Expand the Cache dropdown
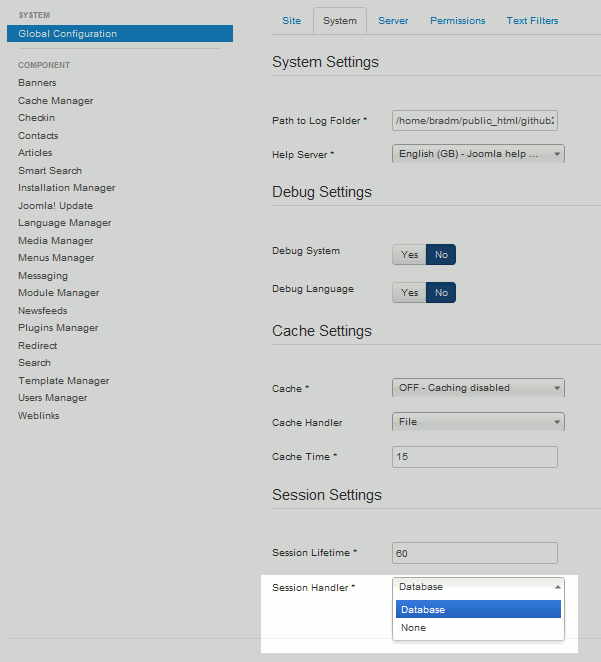 (478, 388)
